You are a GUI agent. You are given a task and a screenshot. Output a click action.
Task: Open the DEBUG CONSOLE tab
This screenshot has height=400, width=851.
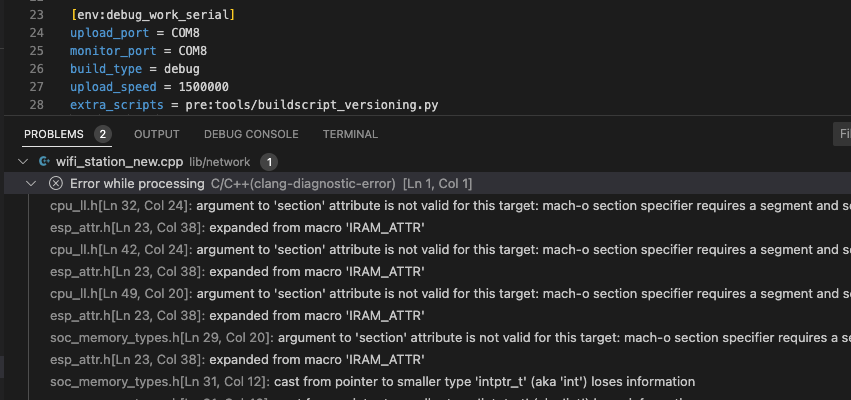click(x=251, y=134)
